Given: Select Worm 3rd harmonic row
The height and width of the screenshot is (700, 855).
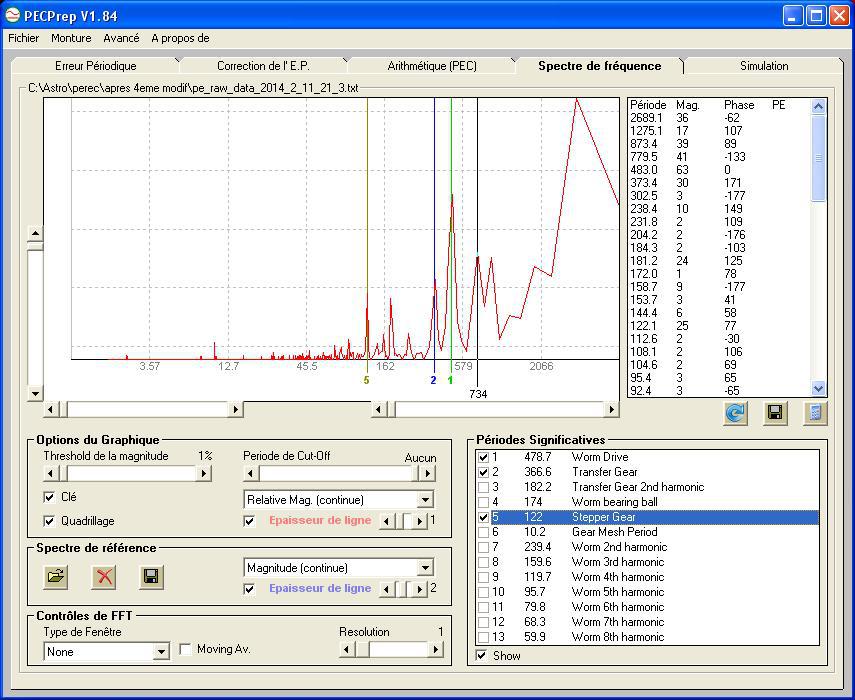Looking at the screenshot, I should coord(647,562).
